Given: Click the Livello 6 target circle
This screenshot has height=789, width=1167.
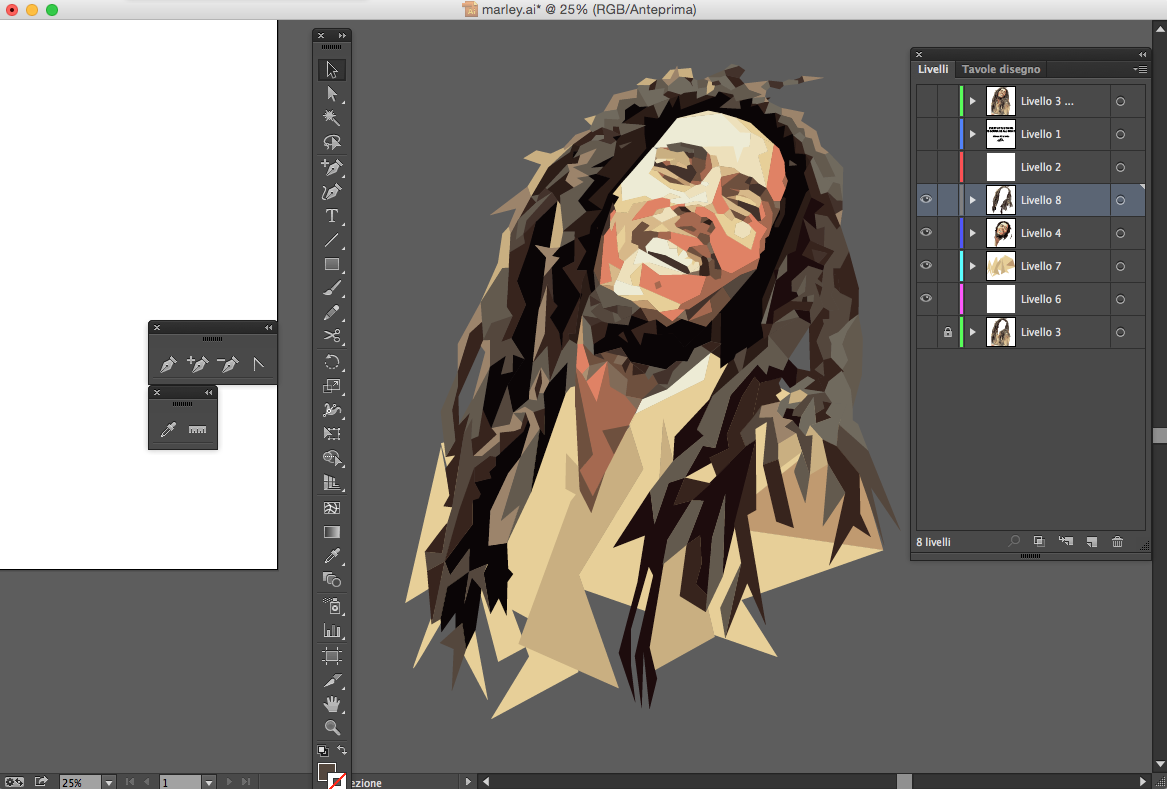Looking at the screenshot, I should (x=1120, y=299).
